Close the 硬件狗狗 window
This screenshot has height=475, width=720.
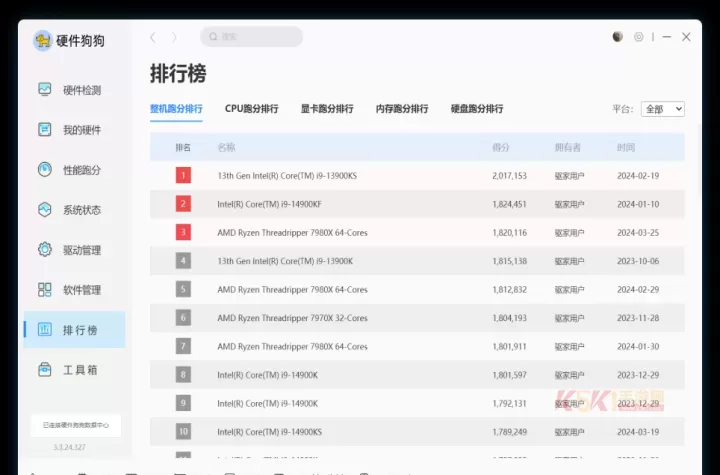(686, 37)
